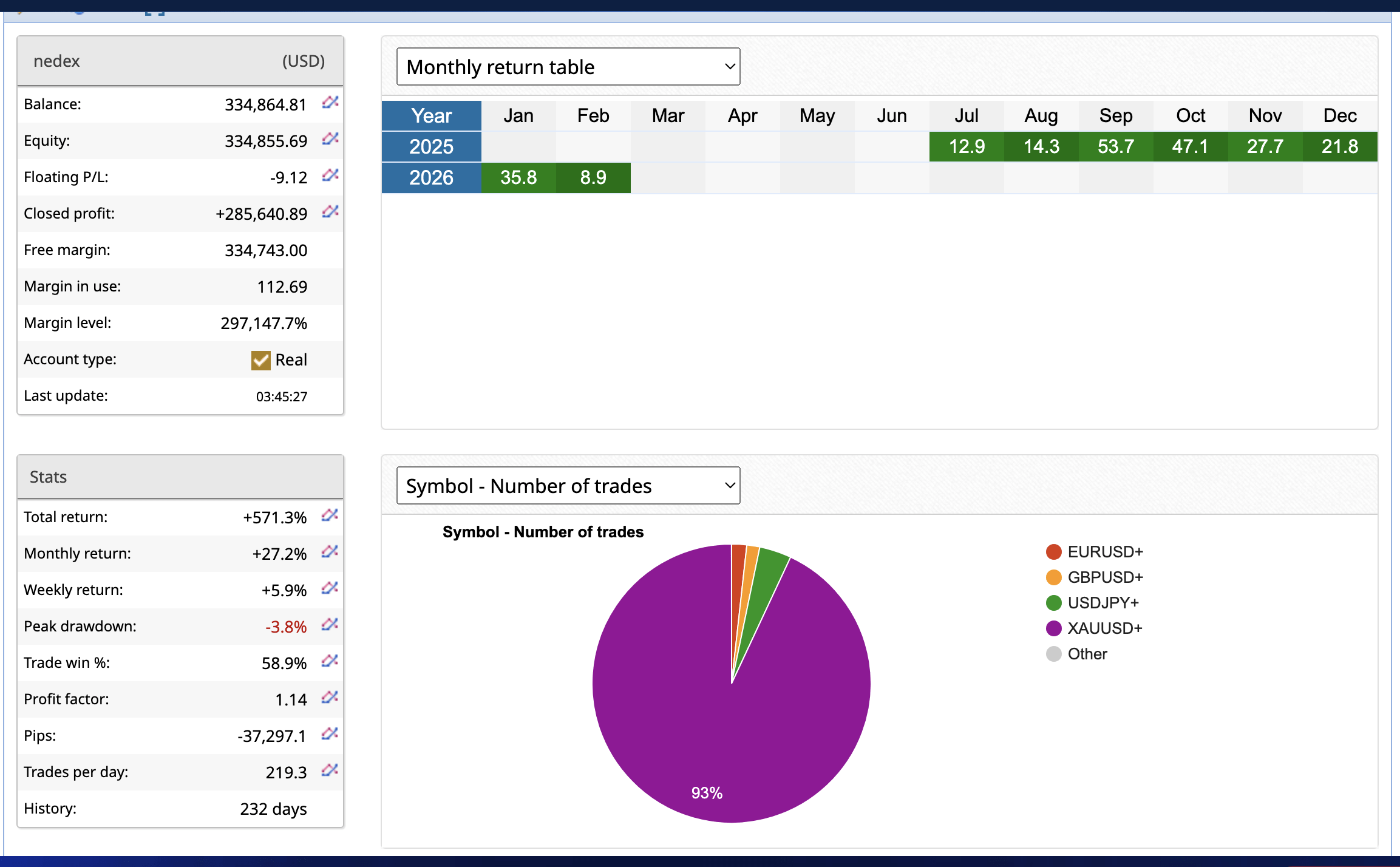Open the Profit factor chart icon

(328, 698)
